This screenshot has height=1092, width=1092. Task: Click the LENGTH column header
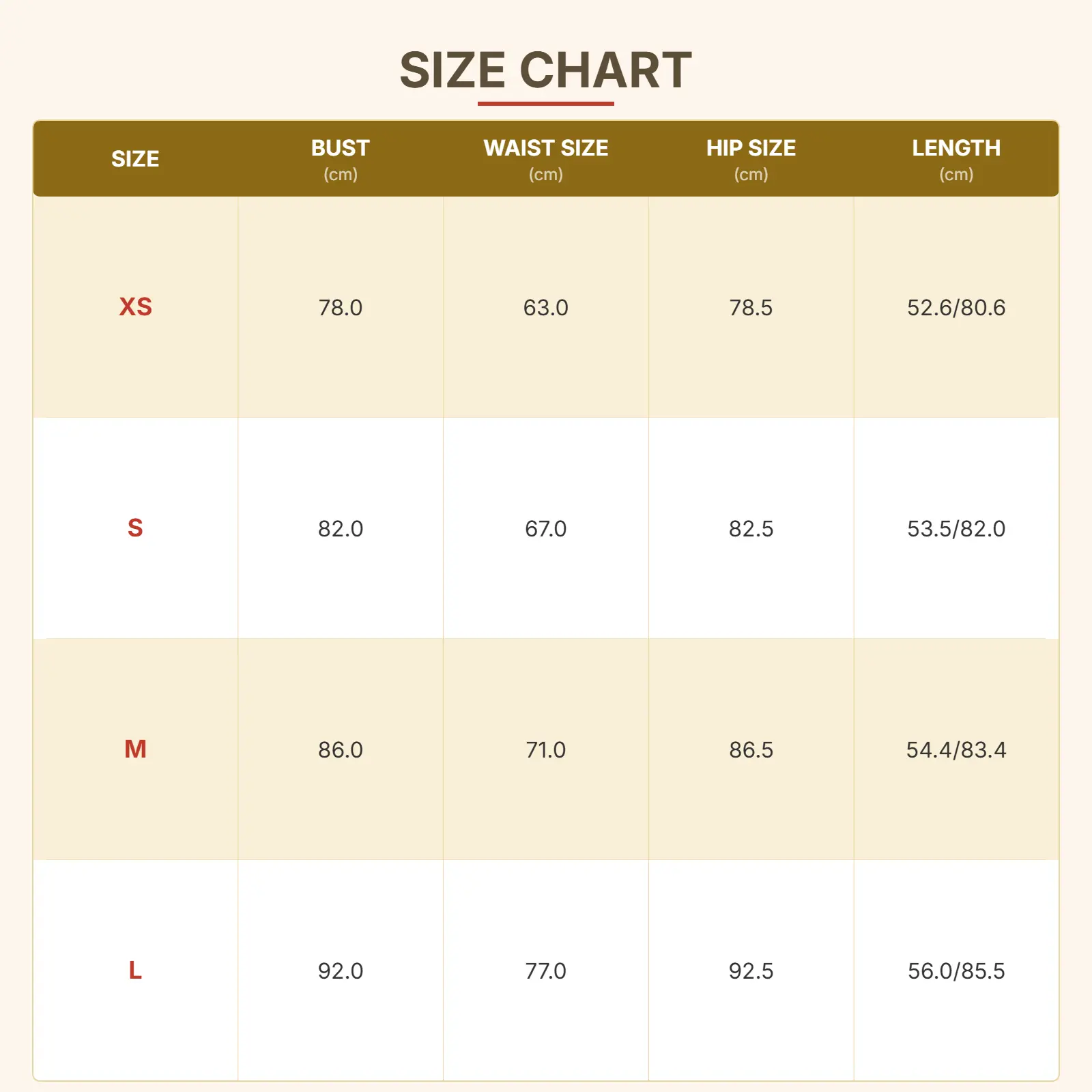tap(956, 149)
